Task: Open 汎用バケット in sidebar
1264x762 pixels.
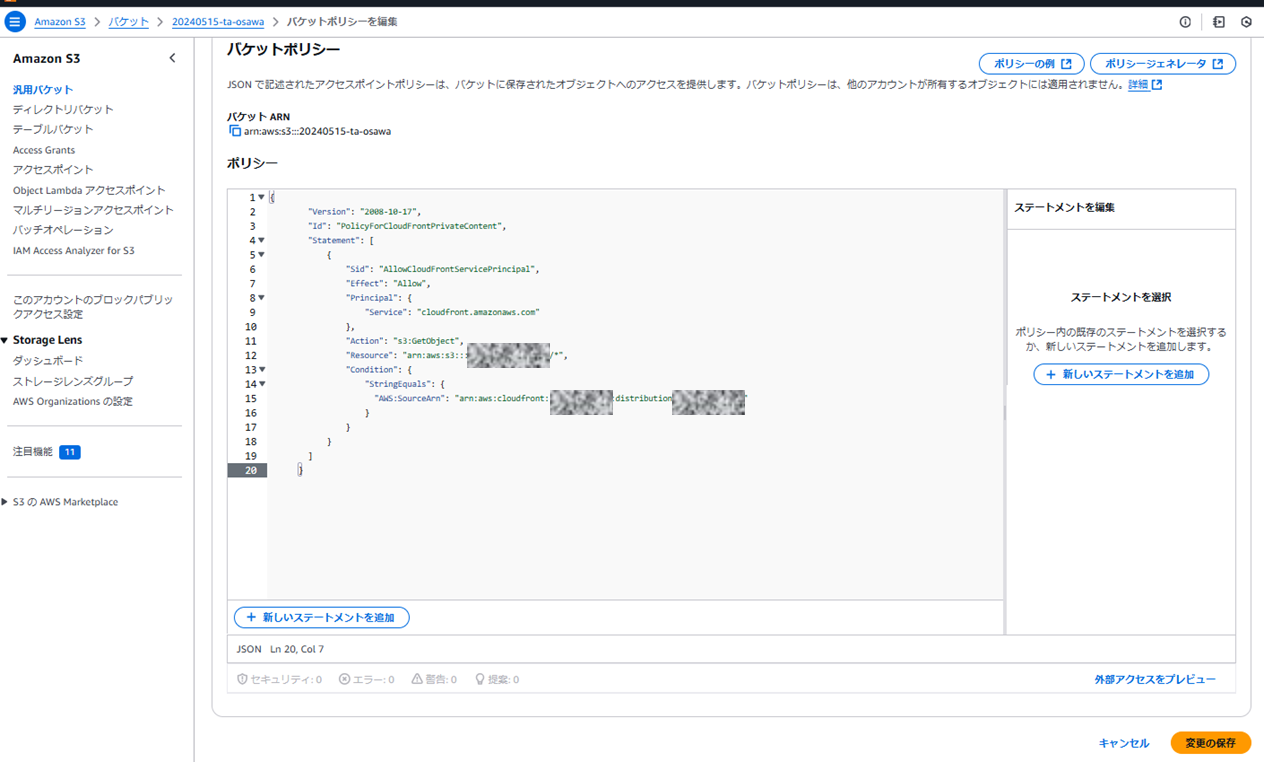Action: tap(43, 90)
